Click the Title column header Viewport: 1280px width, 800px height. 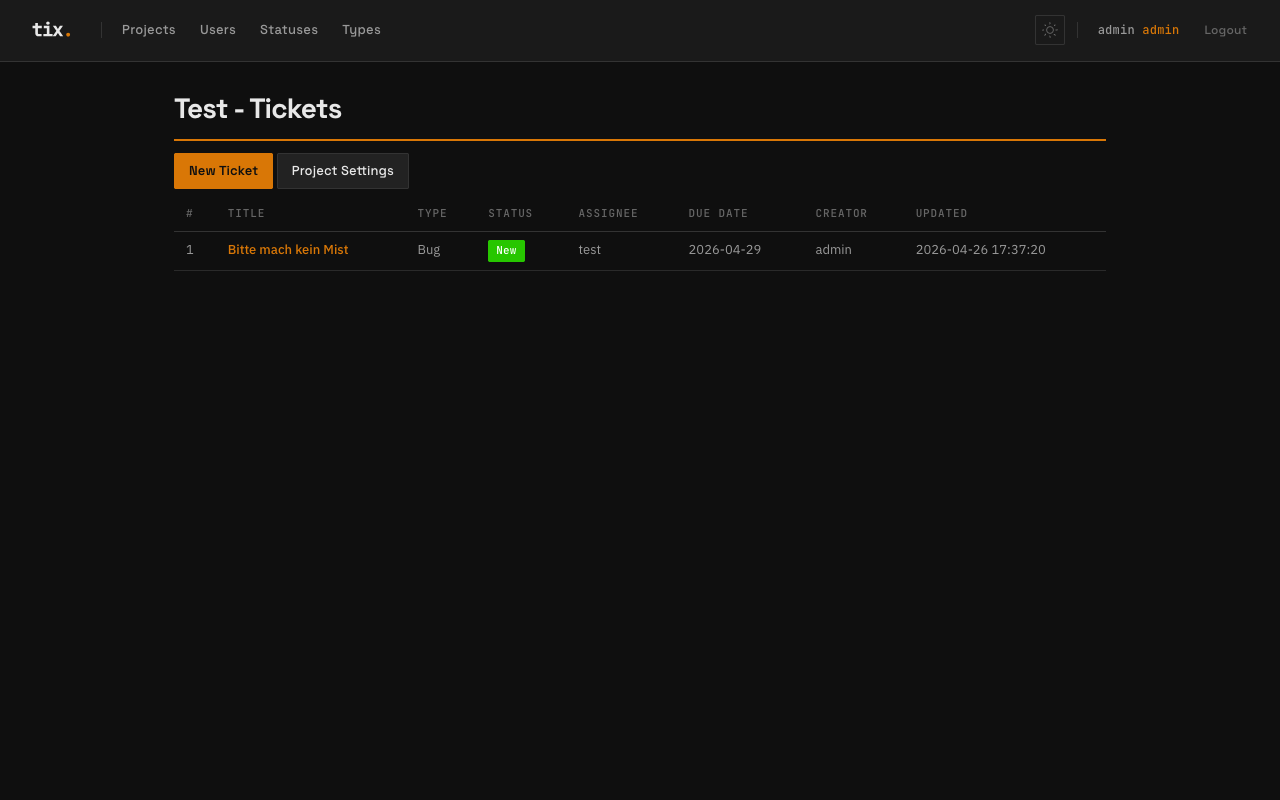246,213
